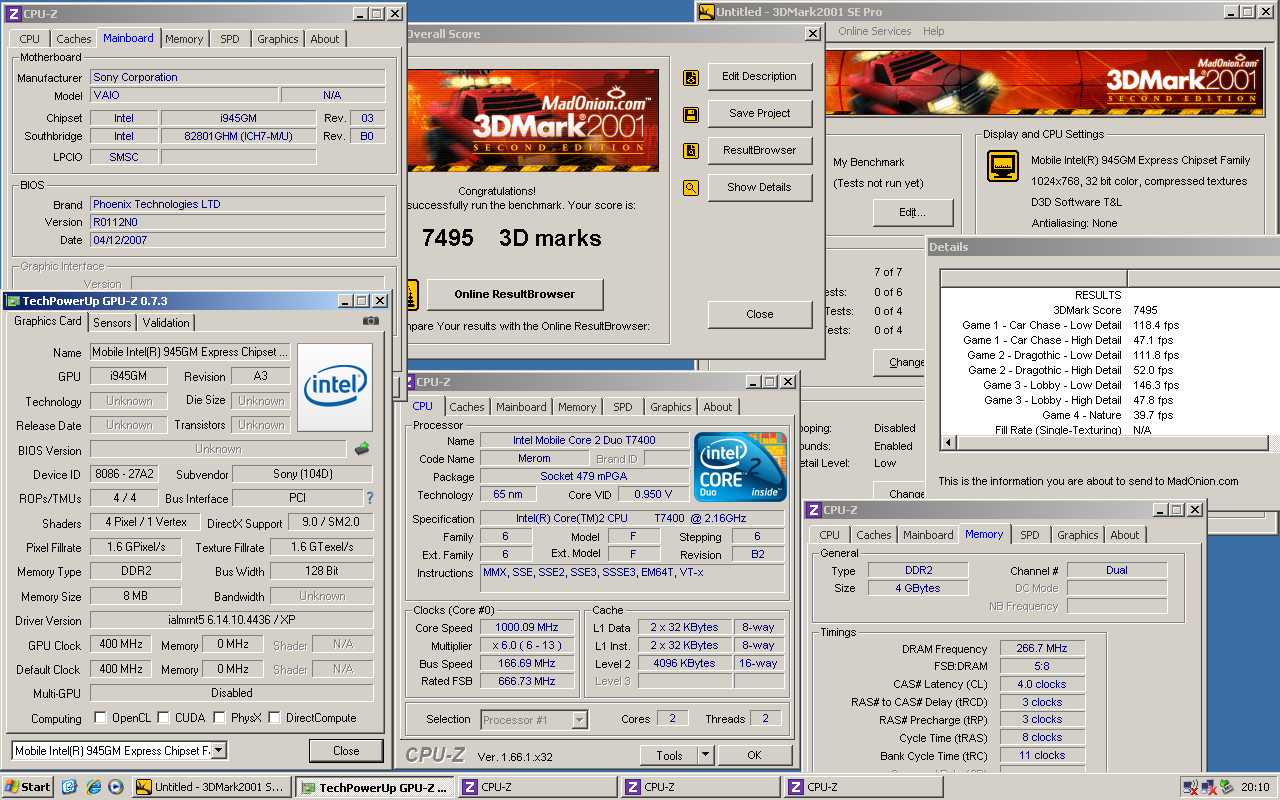Open the Caches tab in the CPU-Z Mainboard window
This screenshot has height=800, width=1280.
(74, 39)
